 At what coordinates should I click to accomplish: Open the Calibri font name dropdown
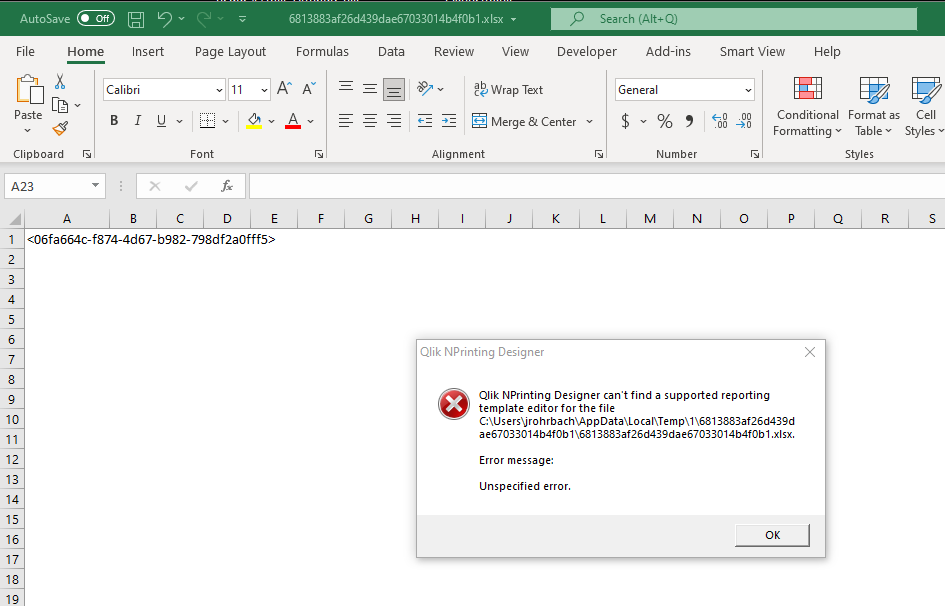pos(219,90)
